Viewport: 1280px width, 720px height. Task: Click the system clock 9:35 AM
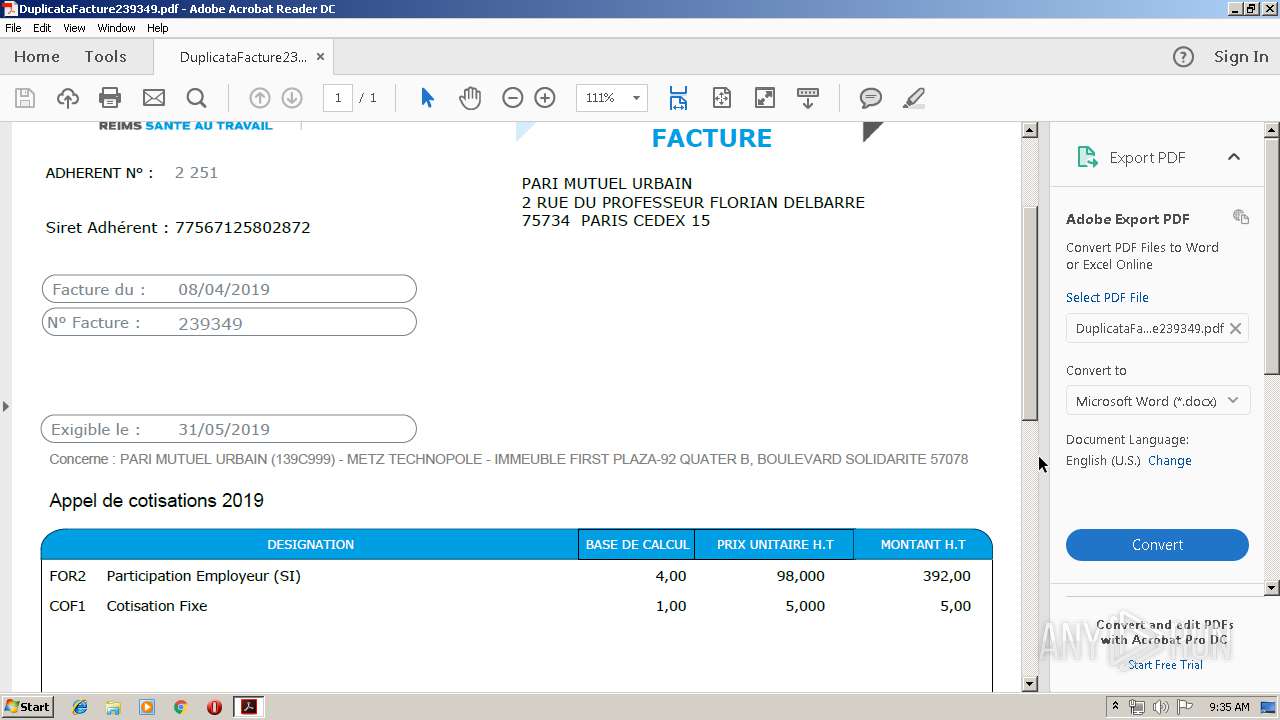pyautogui.click(x=1229, y=707)
